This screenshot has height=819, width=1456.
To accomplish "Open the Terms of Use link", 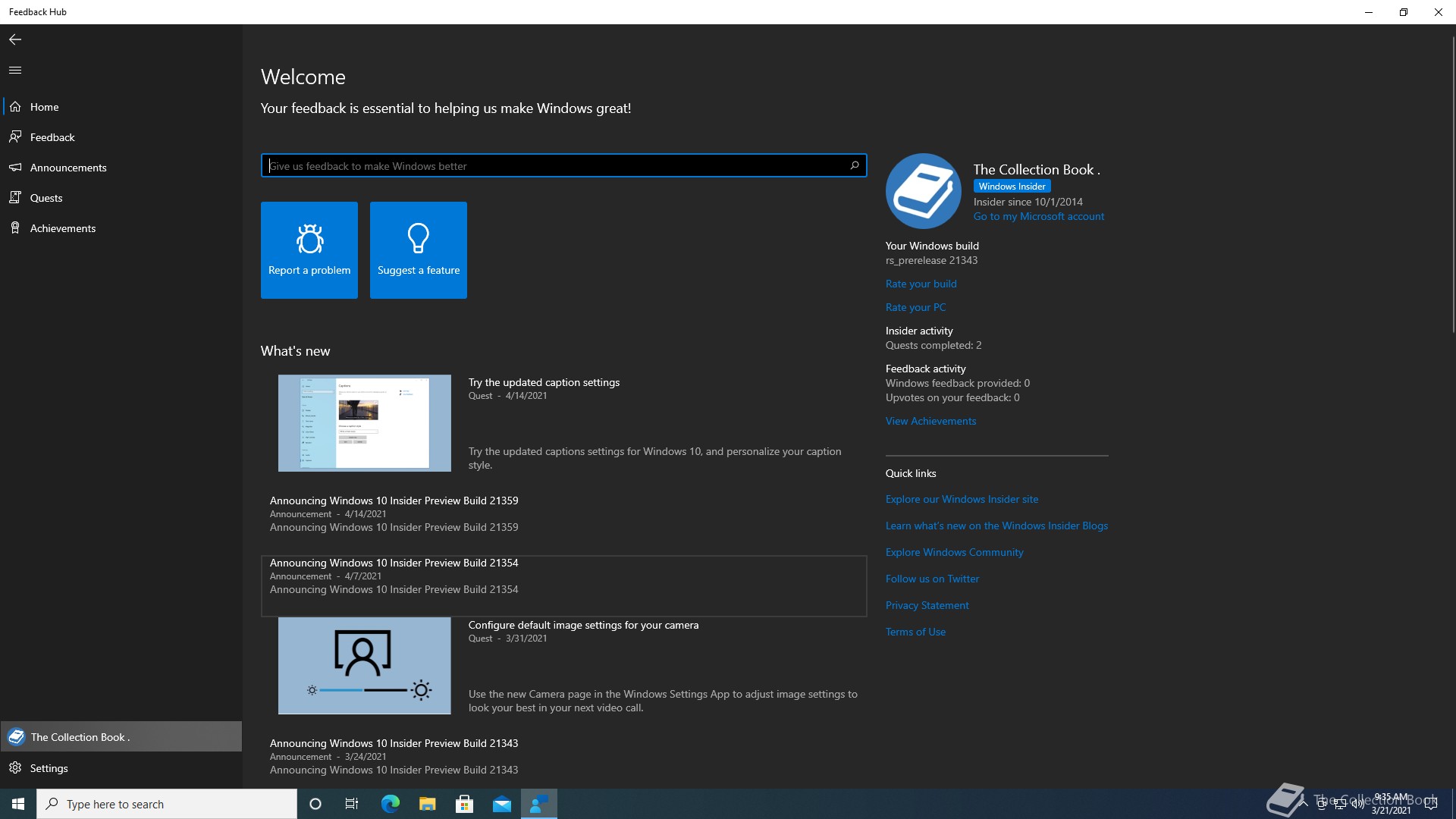I will (915, 632).
